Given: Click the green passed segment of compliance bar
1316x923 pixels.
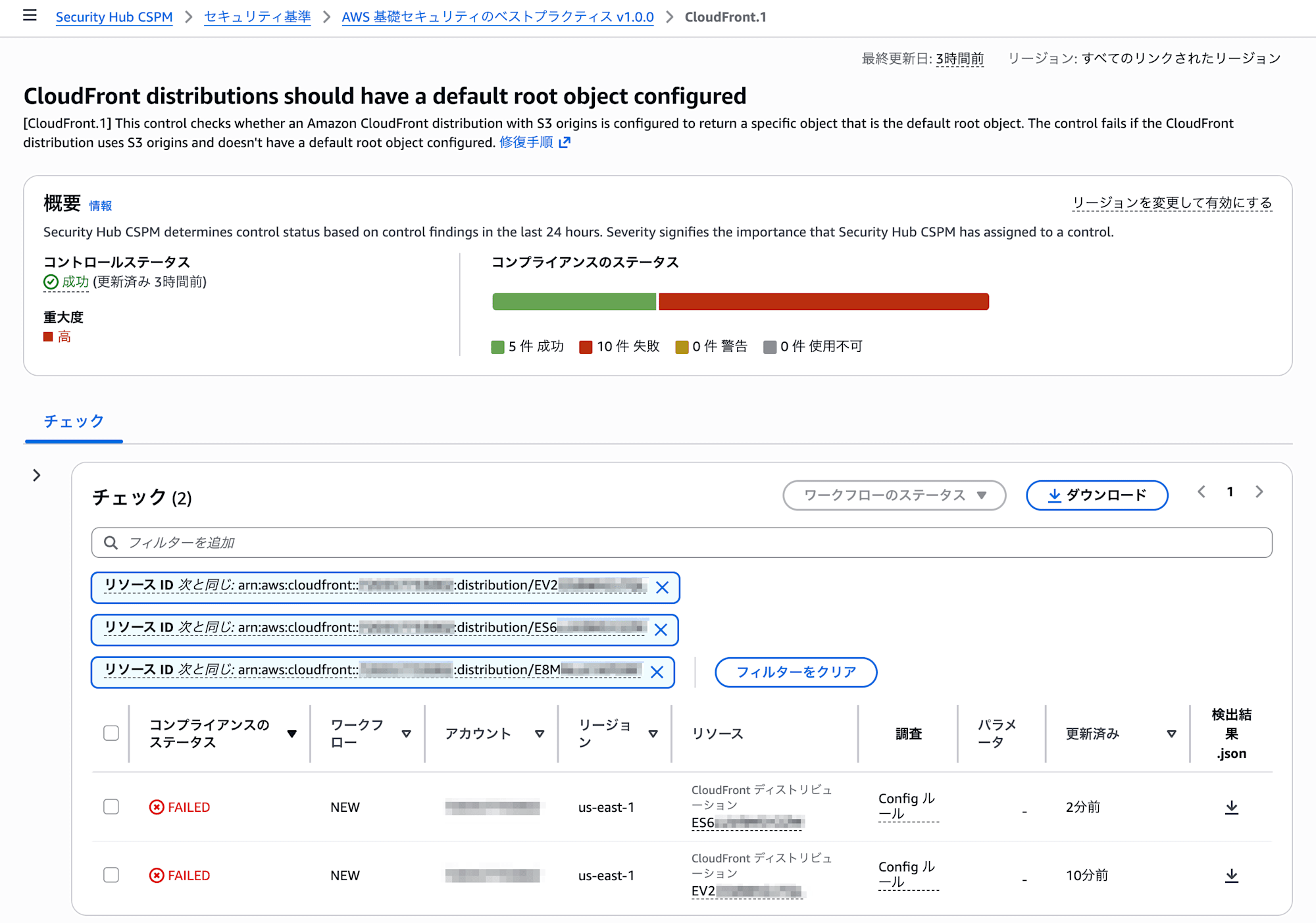Looking at the screenshot, I should pyautogui.click(x=574, y=301).
